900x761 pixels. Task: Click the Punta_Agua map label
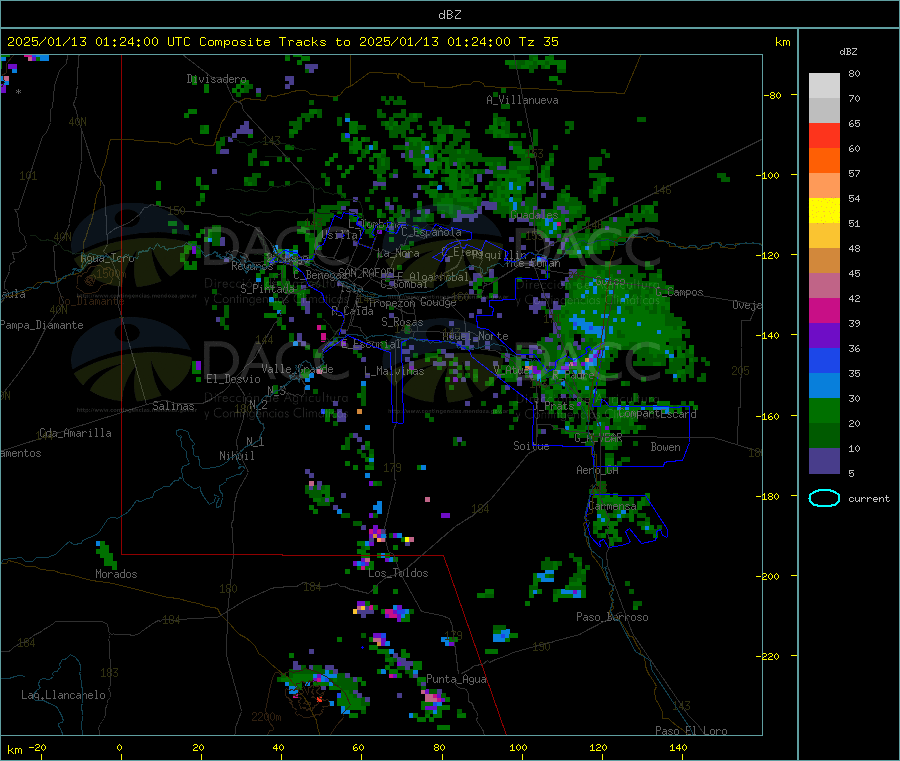(456, 680)
